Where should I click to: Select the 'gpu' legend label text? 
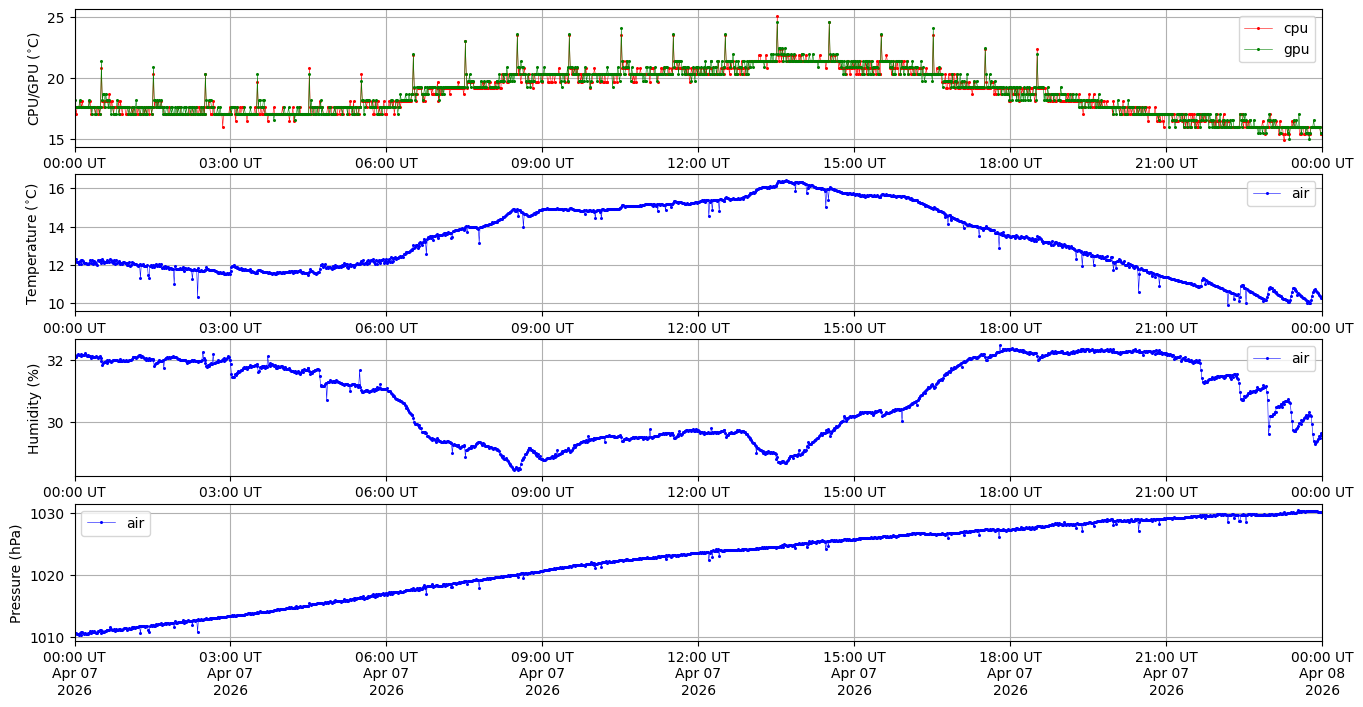pyautogui.click(x=1296, y=49)
